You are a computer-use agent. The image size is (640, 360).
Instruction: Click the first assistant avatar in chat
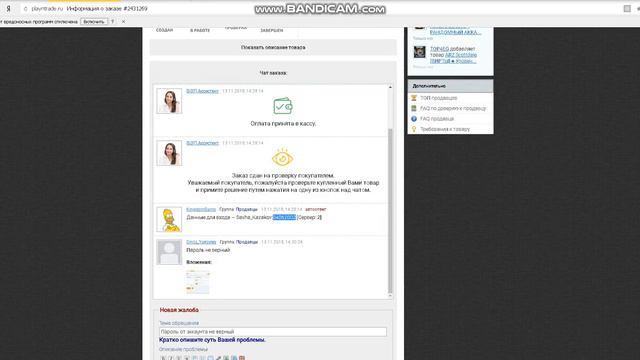[x=169, y=101]
